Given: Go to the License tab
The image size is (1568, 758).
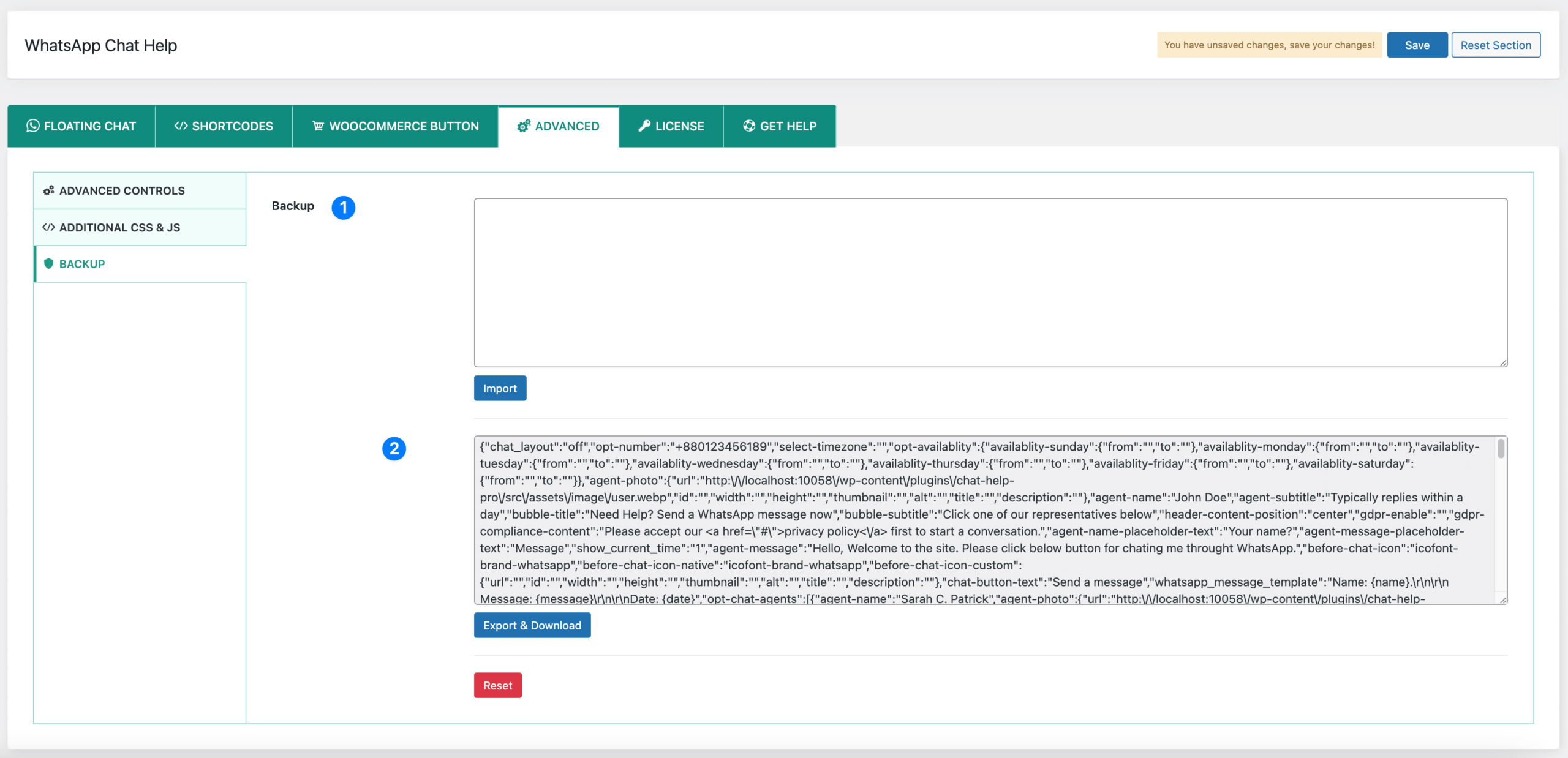Looking at the screenshot, I should pos(671,126).
